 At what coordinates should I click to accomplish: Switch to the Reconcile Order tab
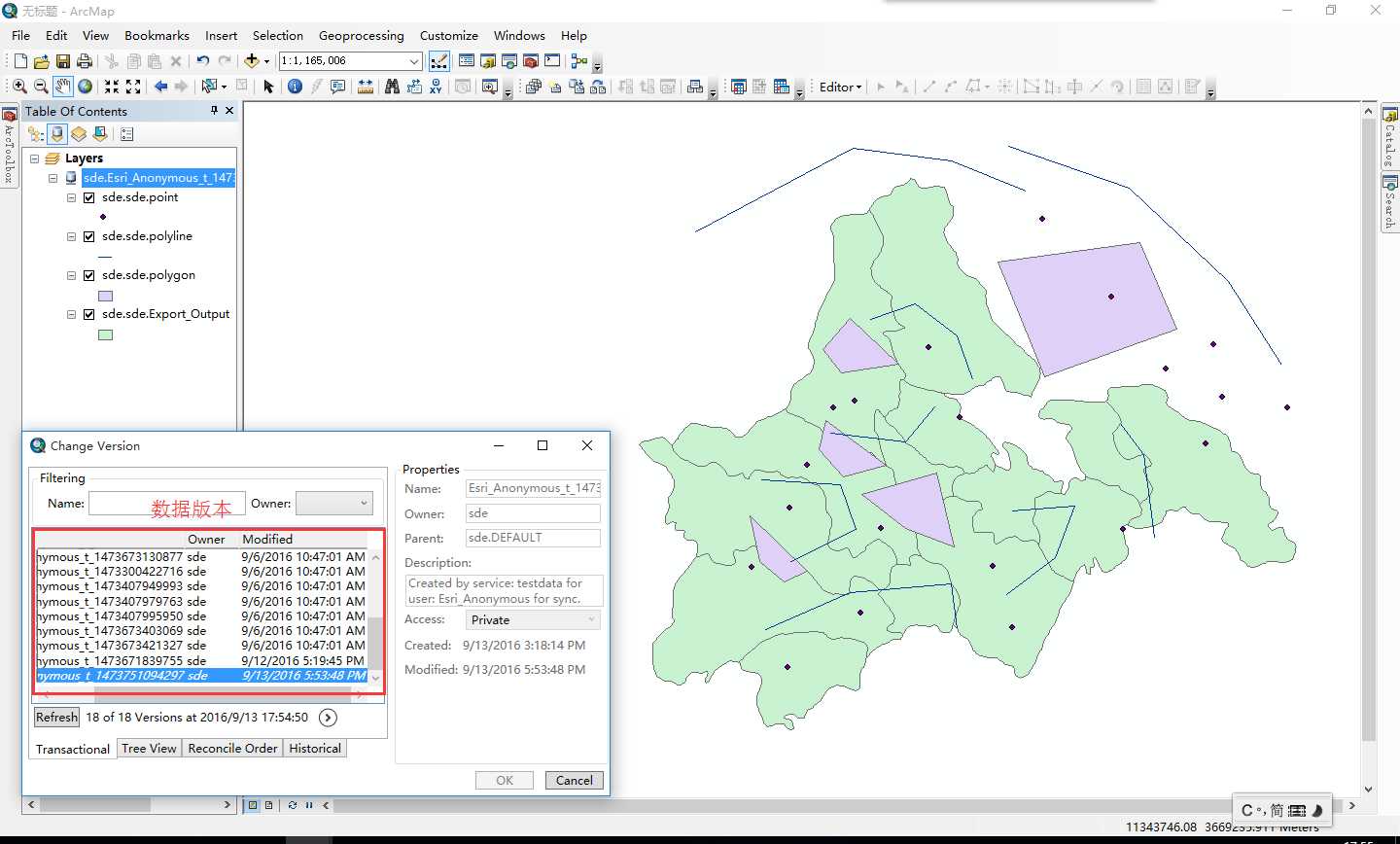tap(233, 749)
